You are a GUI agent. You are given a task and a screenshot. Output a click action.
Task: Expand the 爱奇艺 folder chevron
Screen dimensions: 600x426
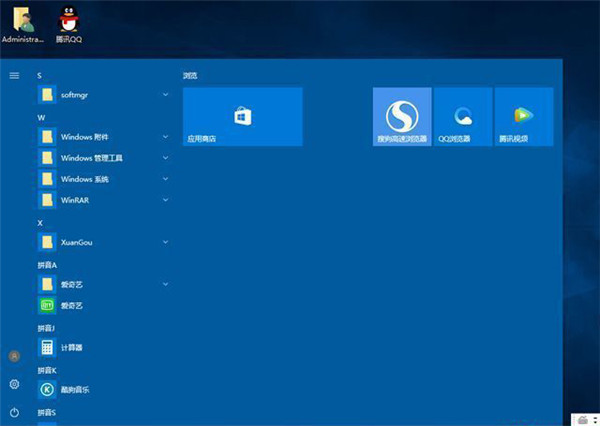click(x=166, y=284)
